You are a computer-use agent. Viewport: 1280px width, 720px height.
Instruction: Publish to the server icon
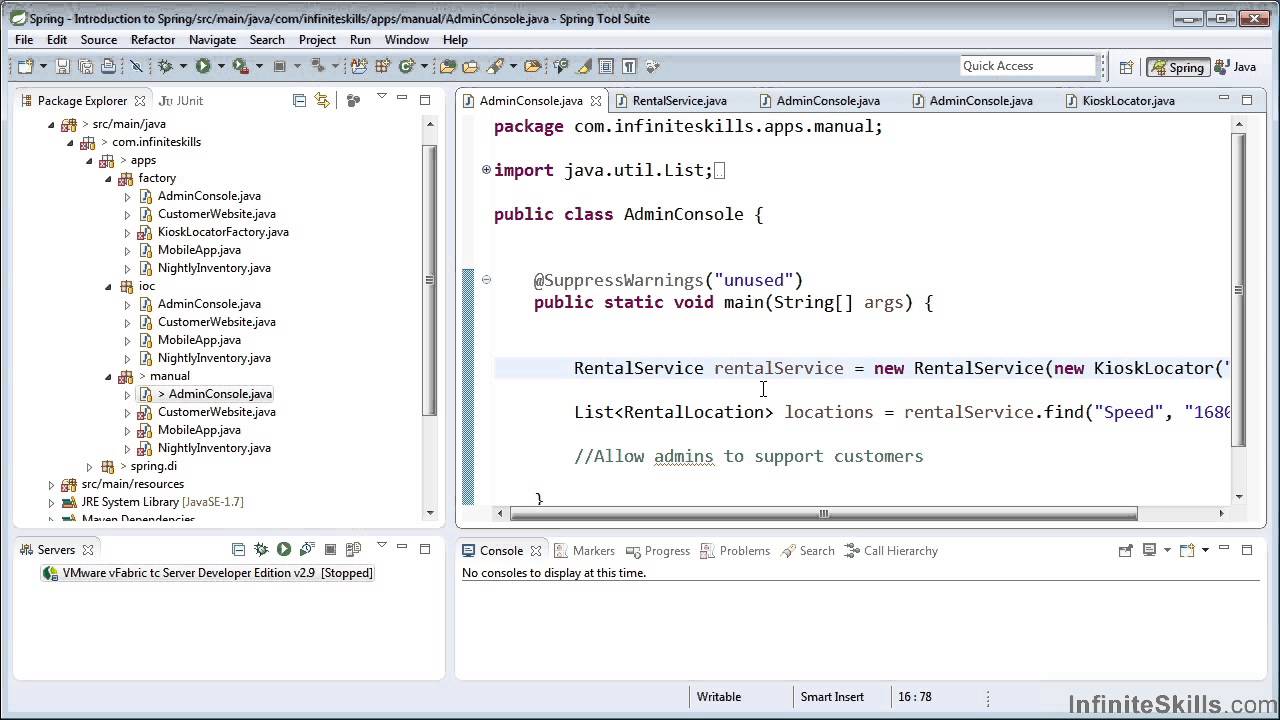click(353, 549)
